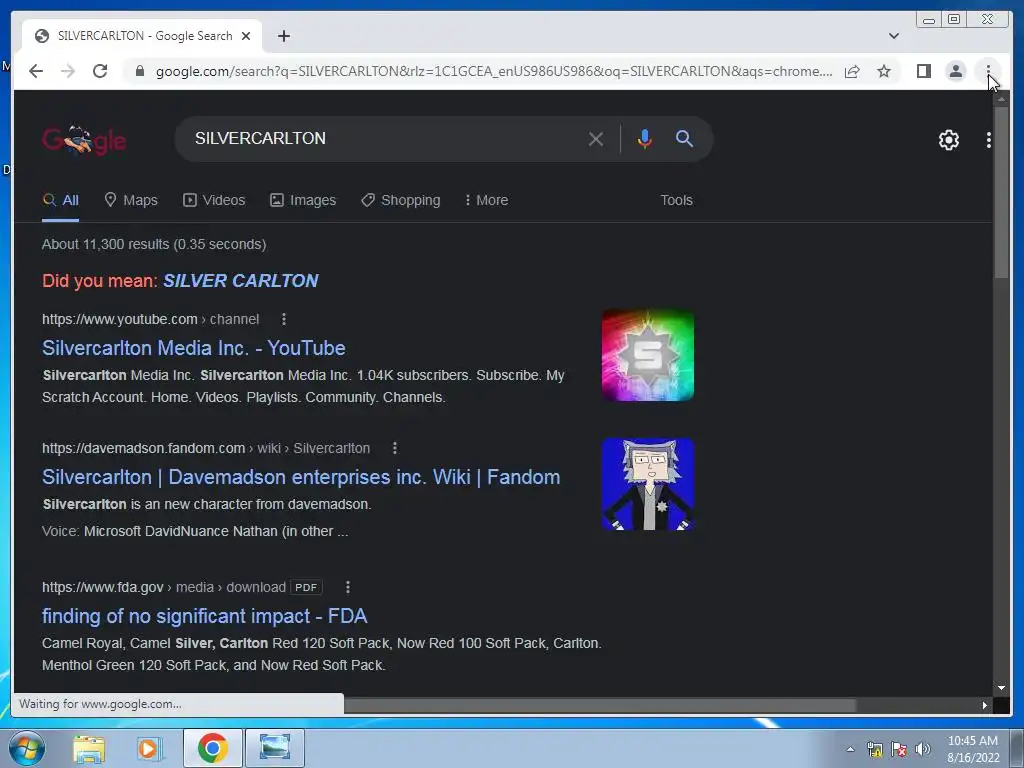Image resolution: width=1024 pixels, height=768 pixels.
Task: Click the Silvercarlton YouTube channel thumbnail
Action: point(648,355)
